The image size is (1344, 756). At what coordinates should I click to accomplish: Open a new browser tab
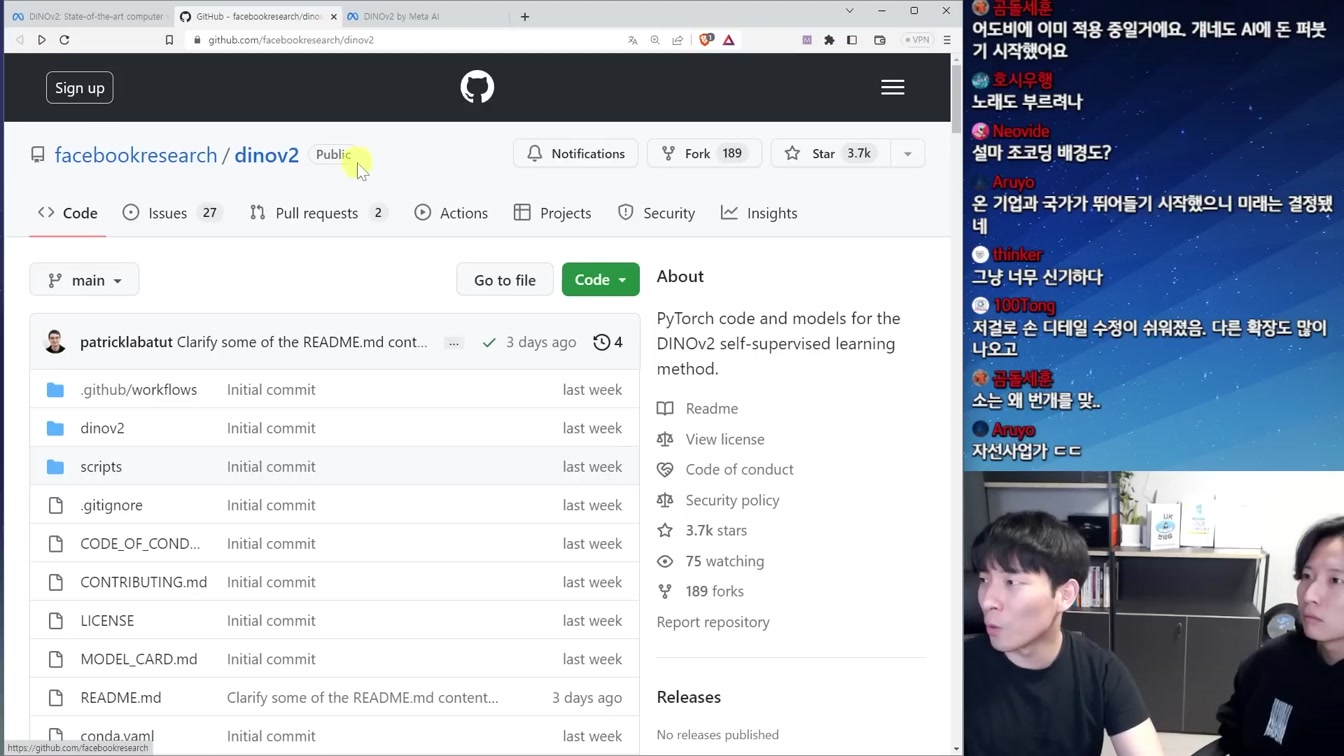525,16
